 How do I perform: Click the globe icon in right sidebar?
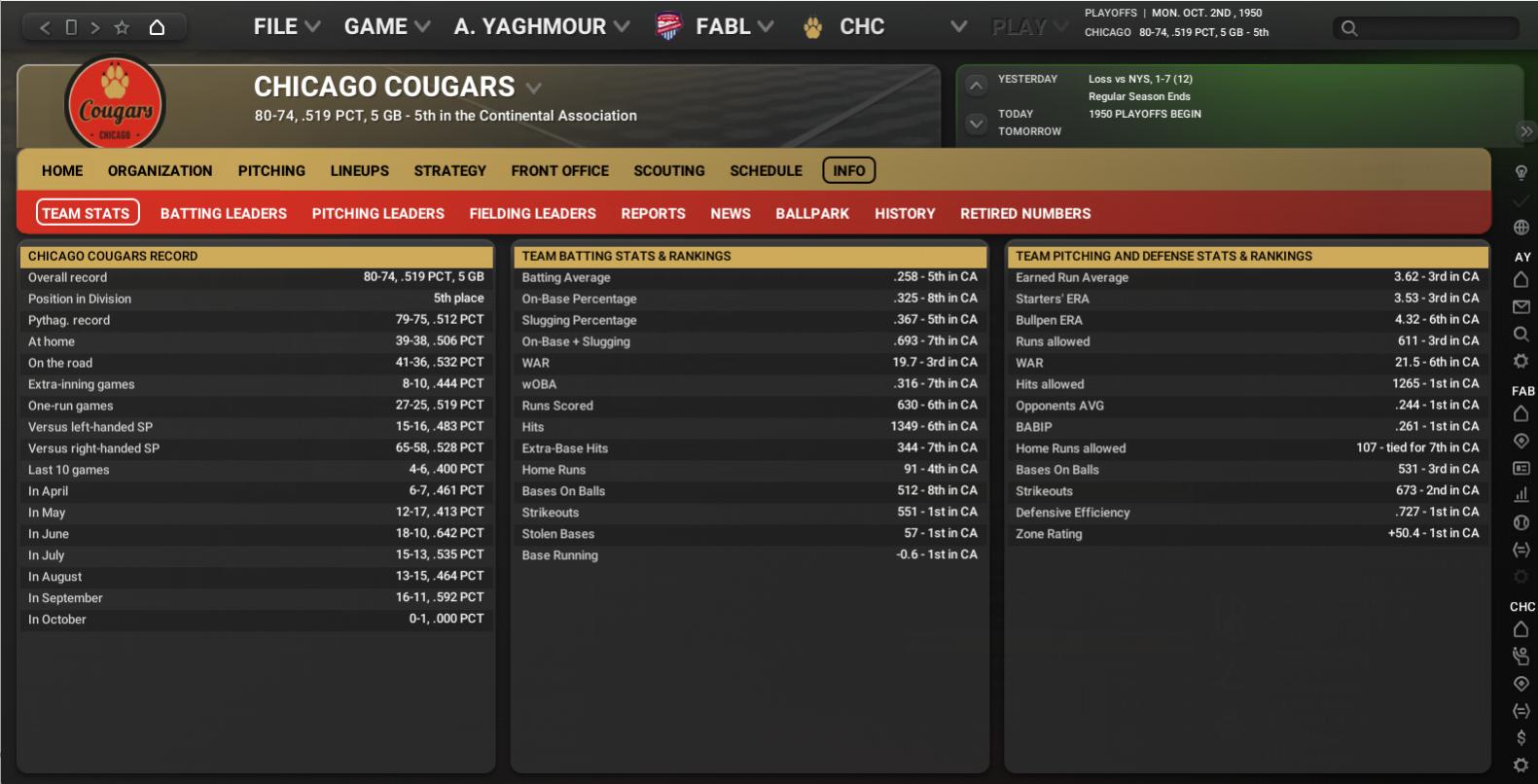point(1521,228)
